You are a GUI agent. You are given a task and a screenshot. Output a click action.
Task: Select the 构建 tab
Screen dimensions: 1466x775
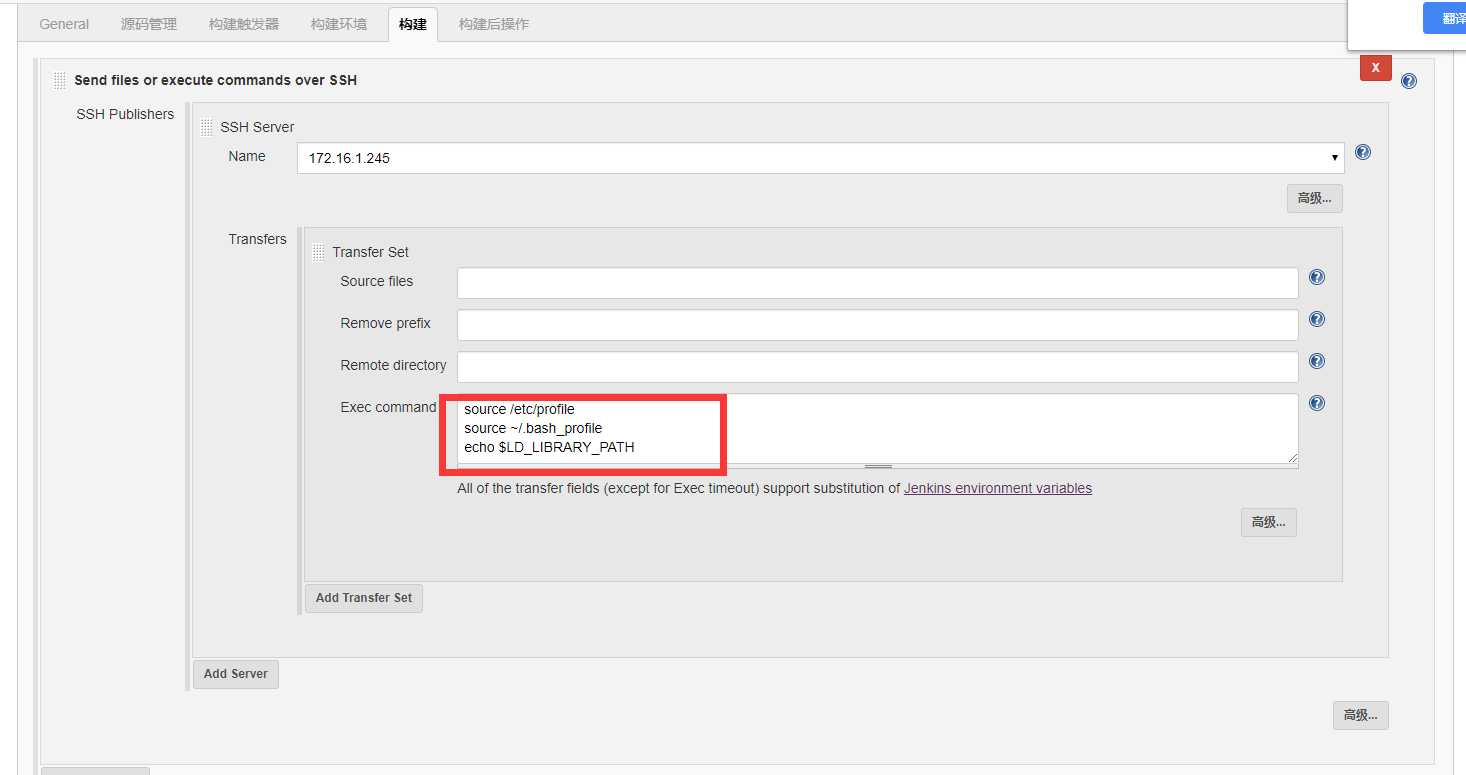pyautogui.click(x=413, y=24)
